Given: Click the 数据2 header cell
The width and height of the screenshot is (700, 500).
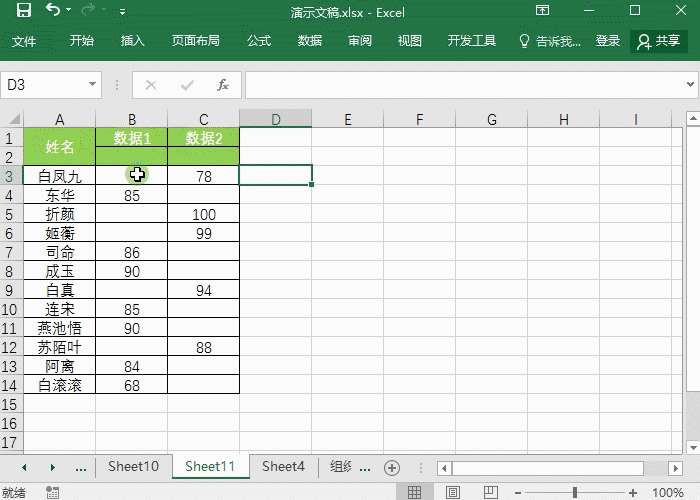Looking at the screenshot, I should pyautogui.click(x=204, y=138).
